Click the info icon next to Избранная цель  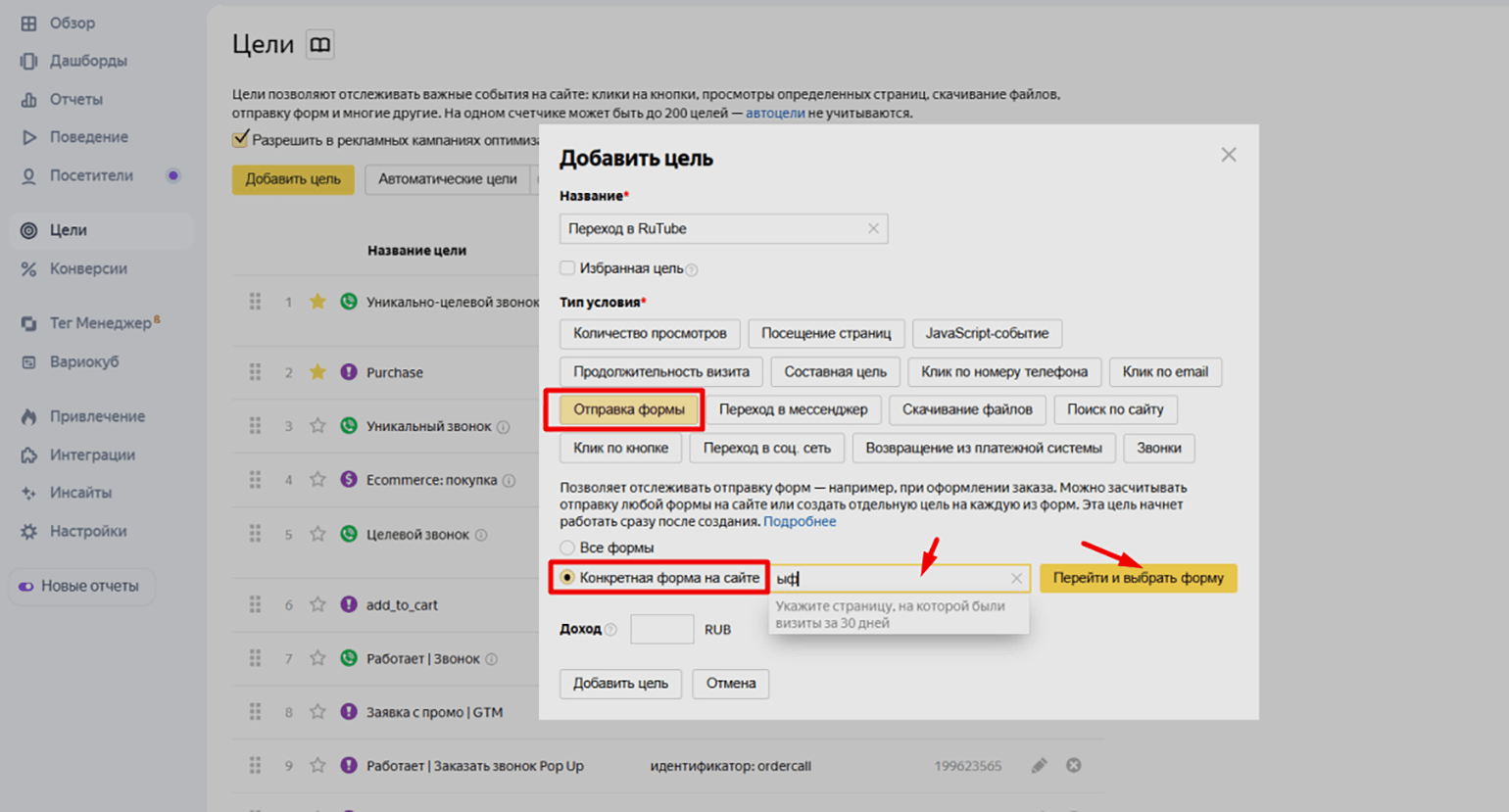pyautogui.click(x=692, y=269)
